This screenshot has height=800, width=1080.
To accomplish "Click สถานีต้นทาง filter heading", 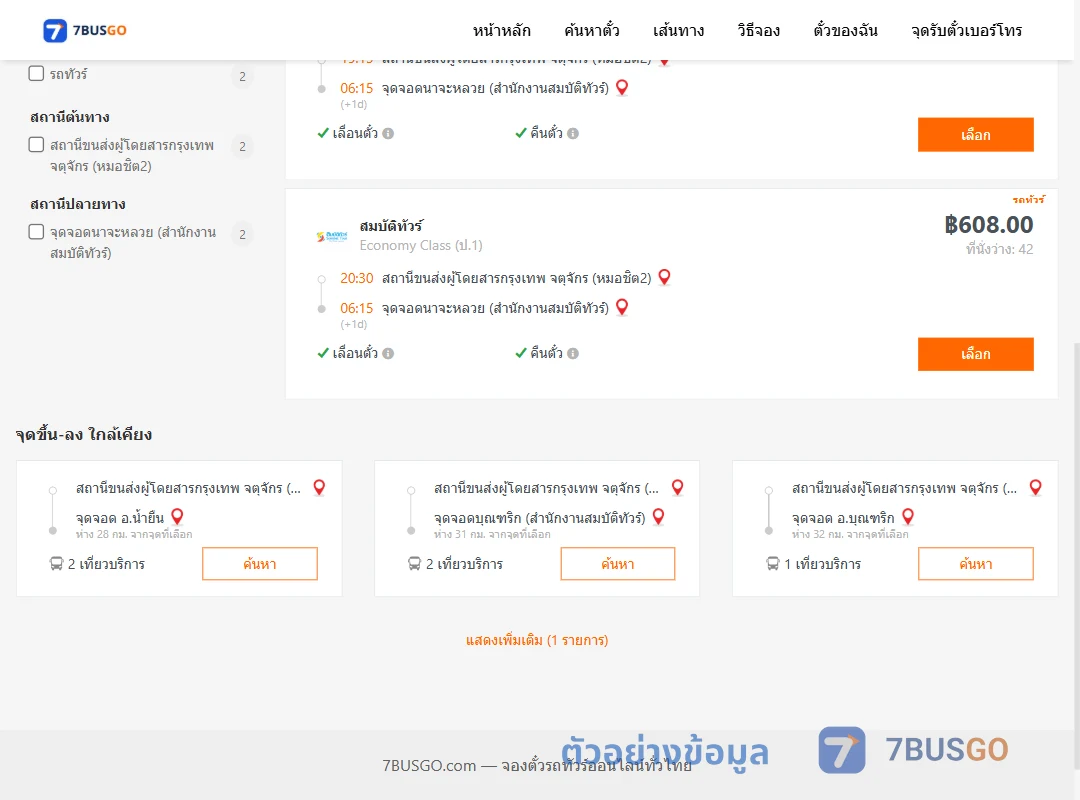I will 70,117.
